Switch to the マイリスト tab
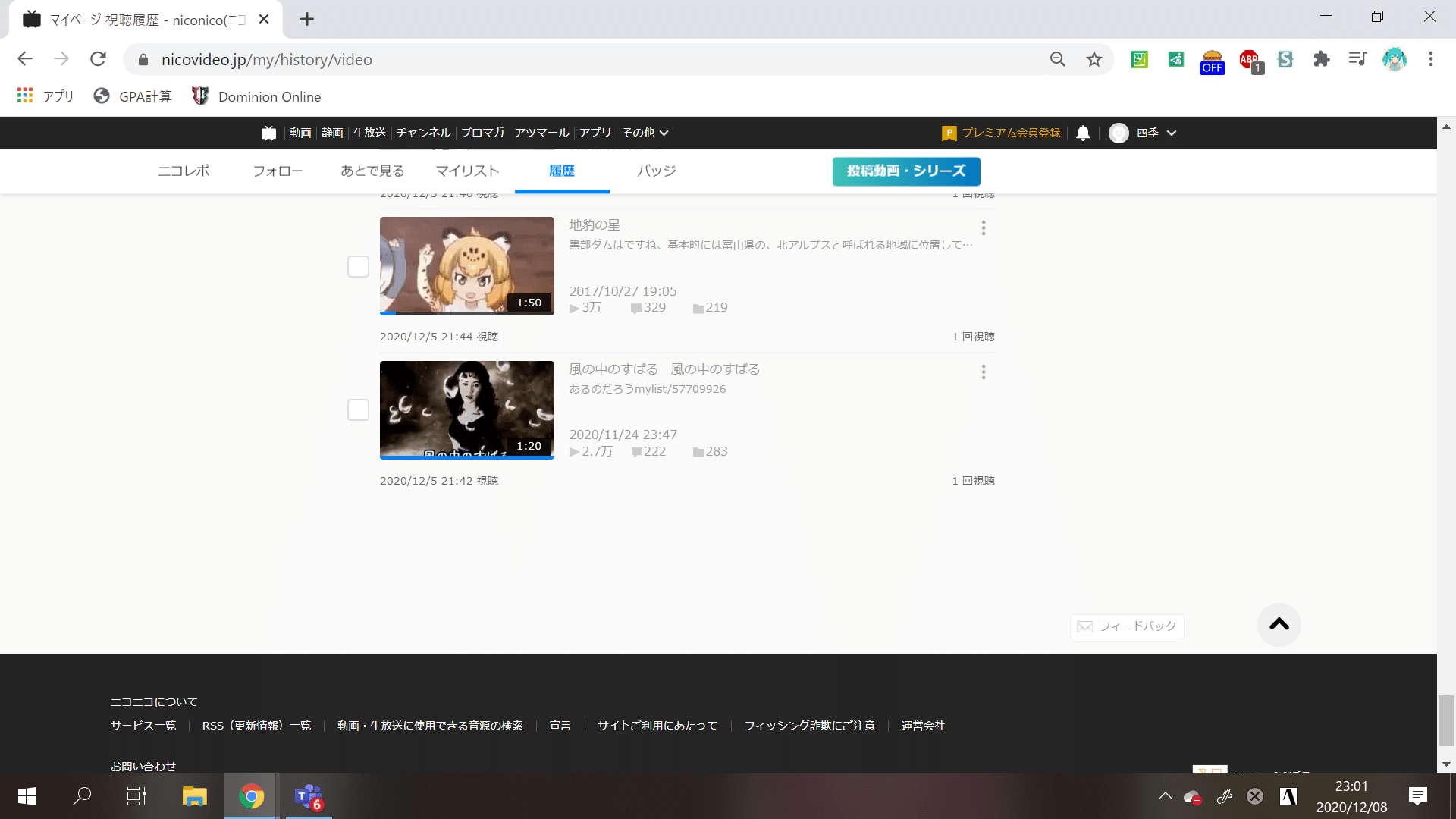Viewport: 1456px width, 819px height. (466, 171)
